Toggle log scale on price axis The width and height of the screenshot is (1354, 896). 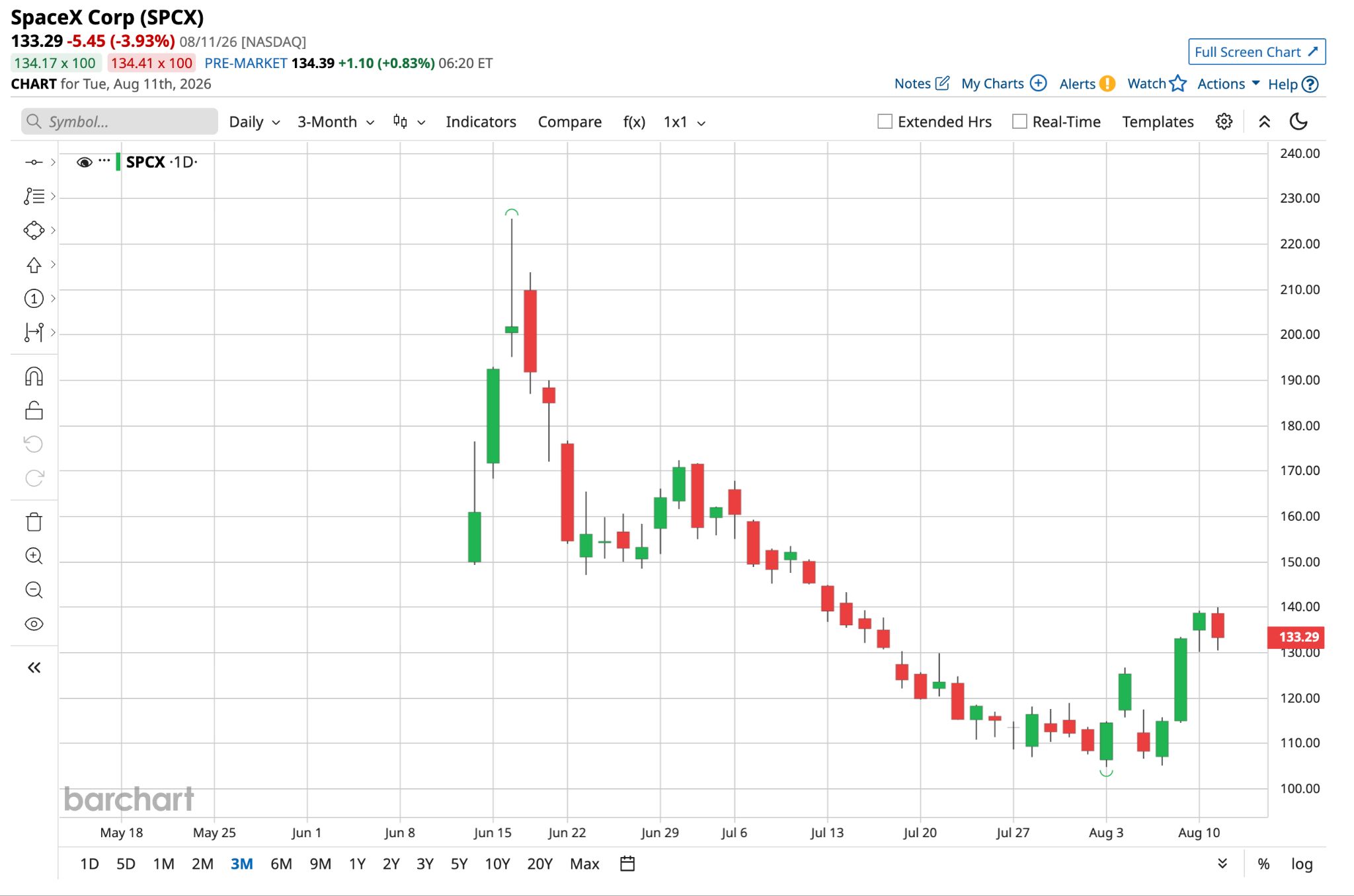coord(1302,864)
